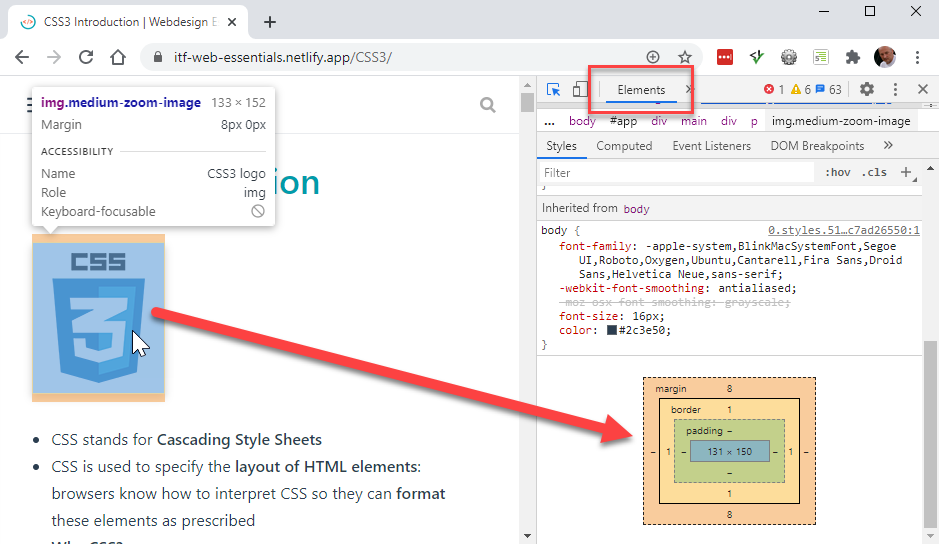Click the top border value 1 in box model
The width and height of the screenshot is (939, 544).
(x=729, y=410)
